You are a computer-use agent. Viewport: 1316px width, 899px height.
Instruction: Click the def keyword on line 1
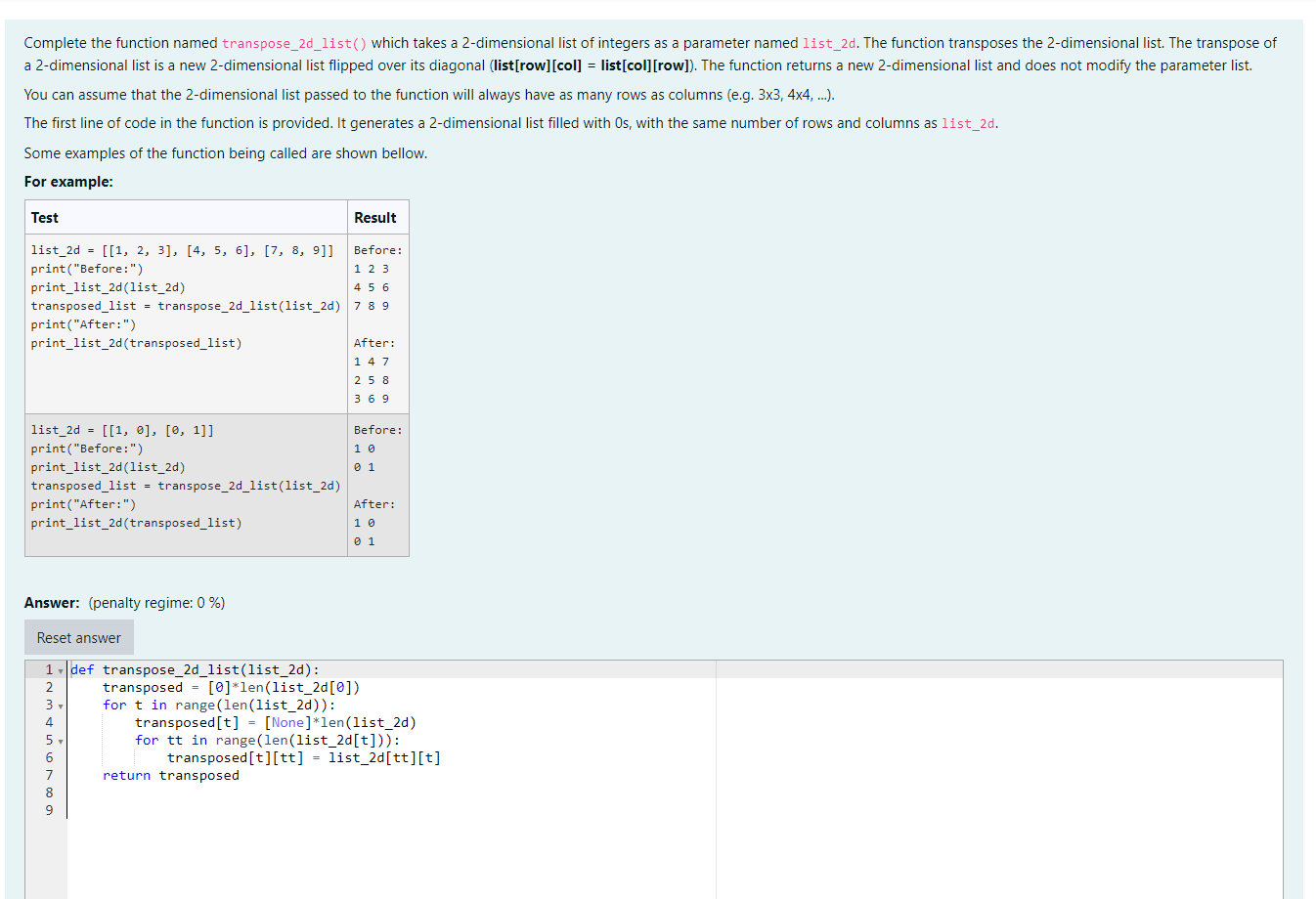[x=82, y=668]
